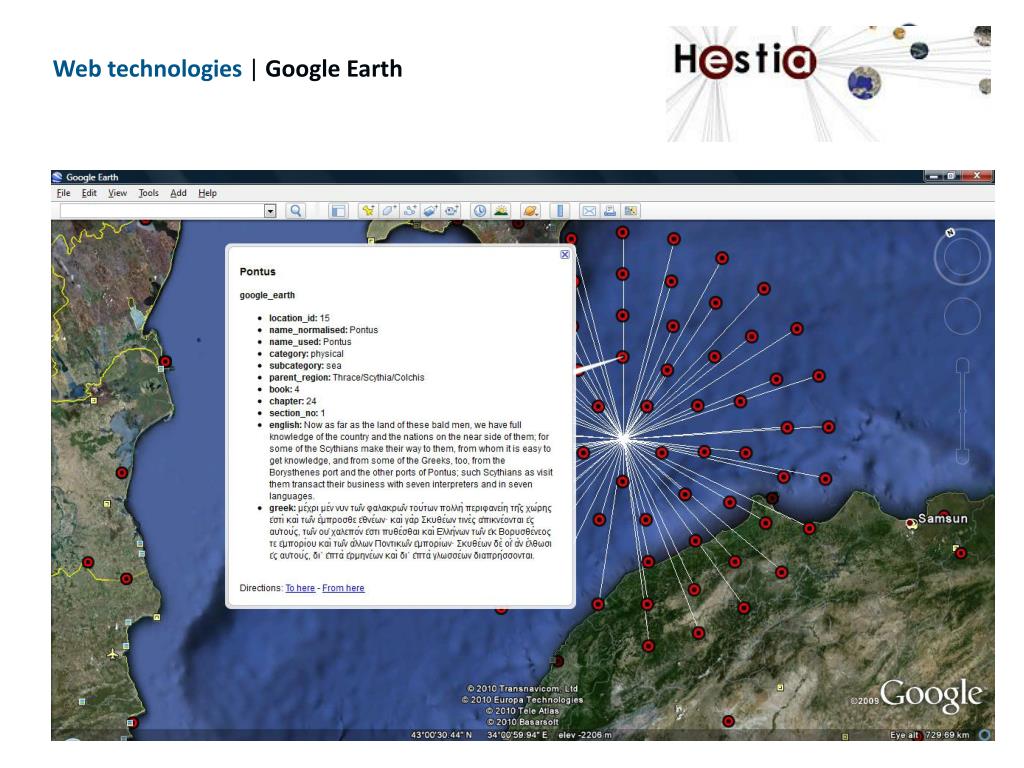Click the search magnifier button in toolbar

[x=296, y=210]
